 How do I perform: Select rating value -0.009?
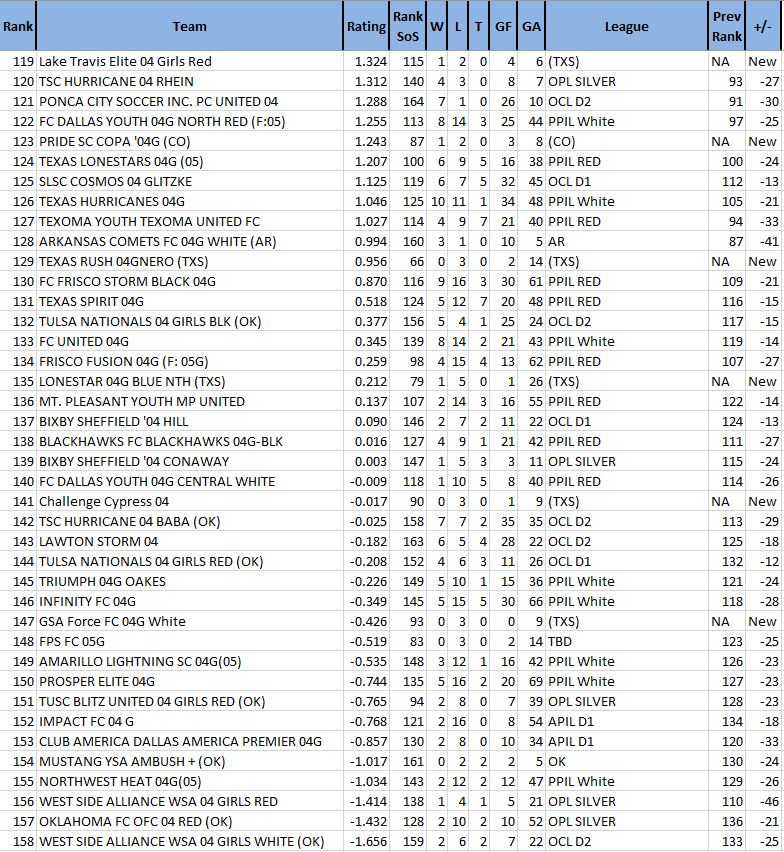pyautogui.click(x=369, y=481)
